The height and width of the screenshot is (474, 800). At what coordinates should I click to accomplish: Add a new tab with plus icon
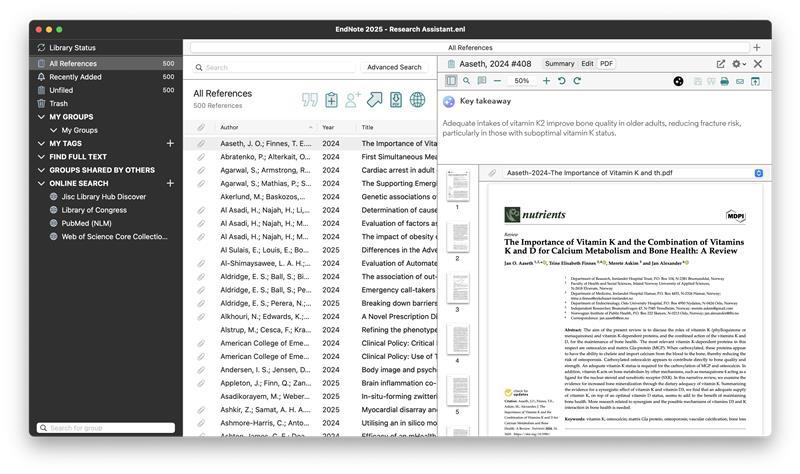coord(757,47)
